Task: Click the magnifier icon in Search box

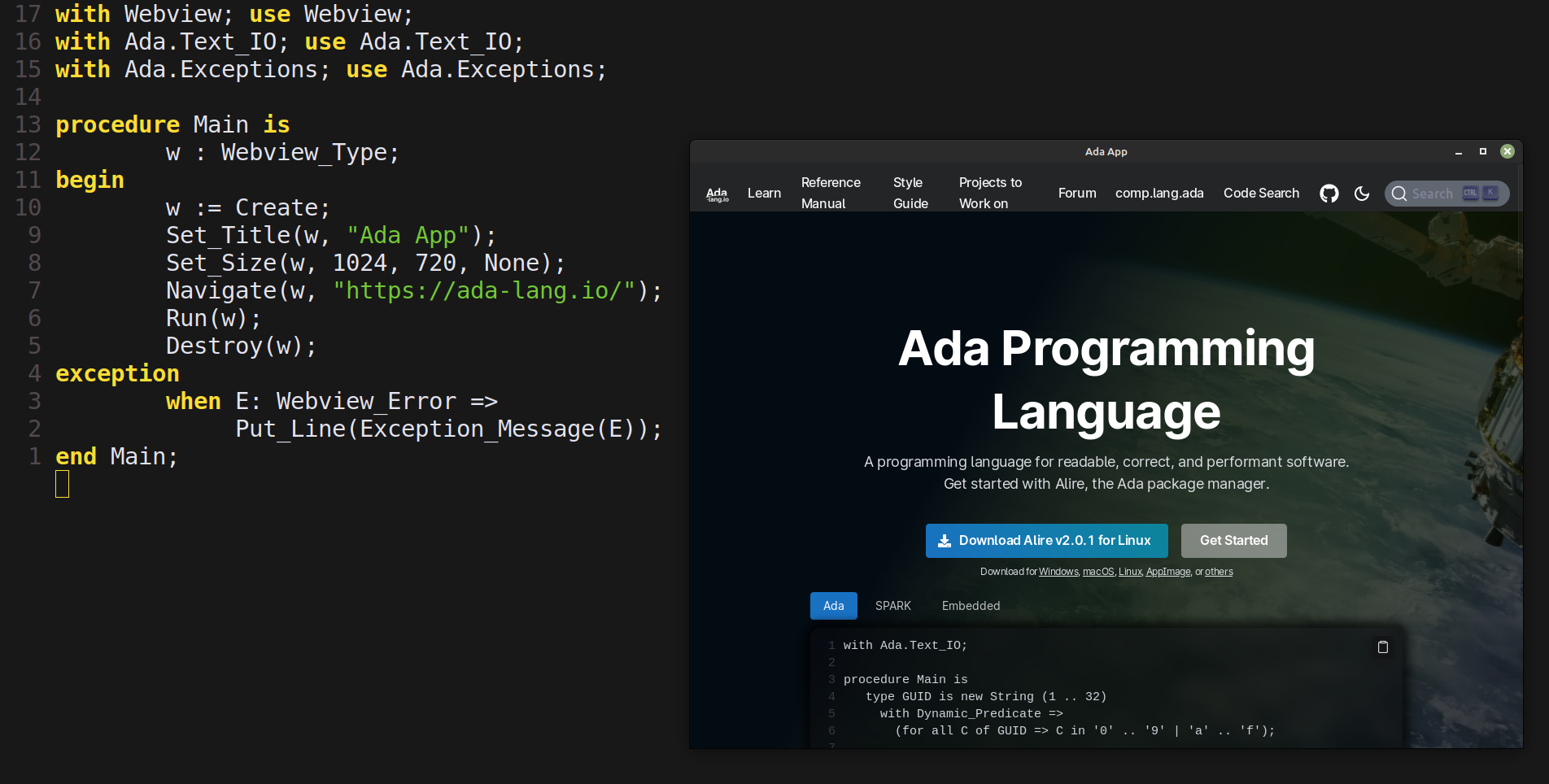Action: [1399, 194]
